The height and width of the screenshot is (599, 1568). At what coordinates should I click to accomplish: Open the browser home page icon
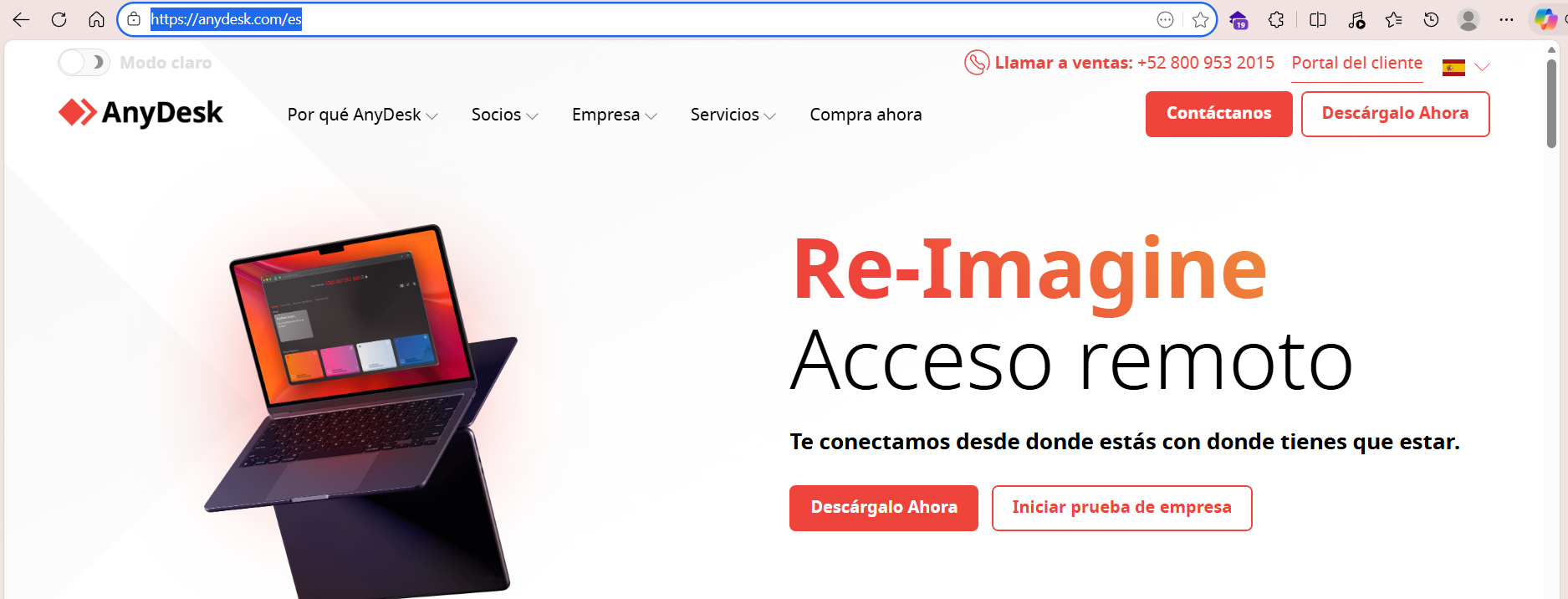click(97, 19)
